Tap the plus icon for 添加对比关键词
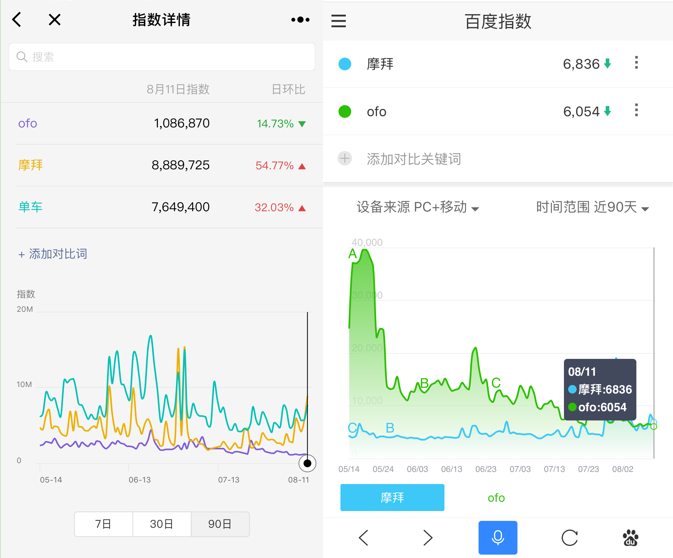673x558 pixels. click(x=345, y=158)
